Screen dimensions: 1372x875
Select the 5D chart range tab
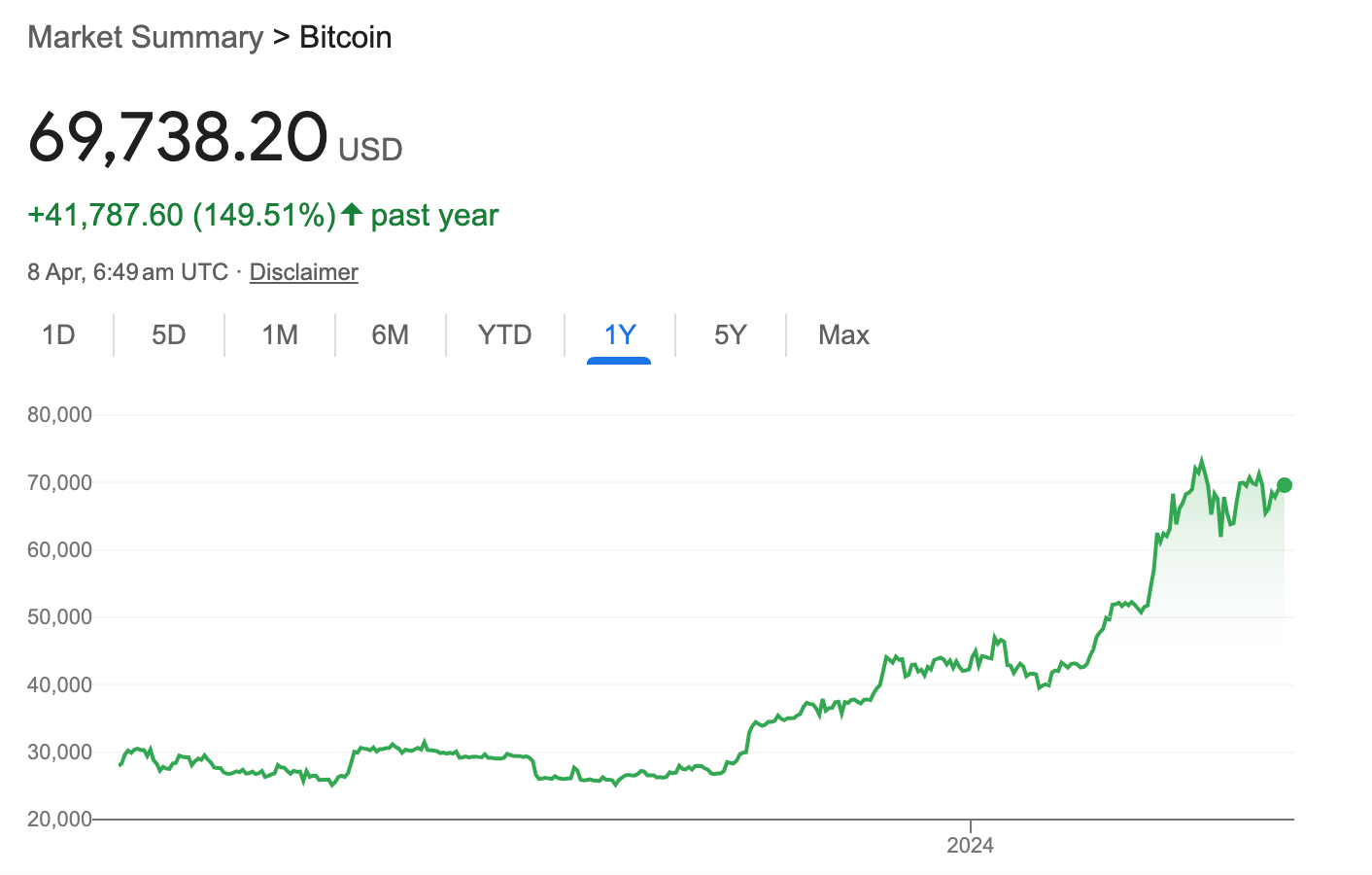click(x=169, y=335)
